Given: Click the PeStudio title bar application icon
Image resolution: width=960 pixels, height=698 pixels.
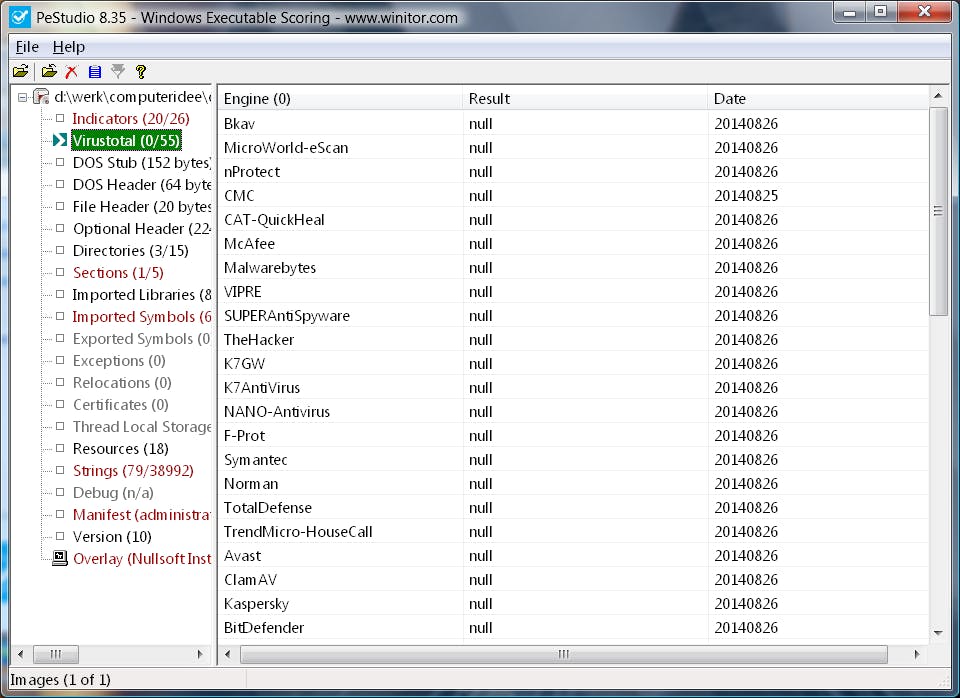Looking at the screenshot, I should tap(20, 17).
